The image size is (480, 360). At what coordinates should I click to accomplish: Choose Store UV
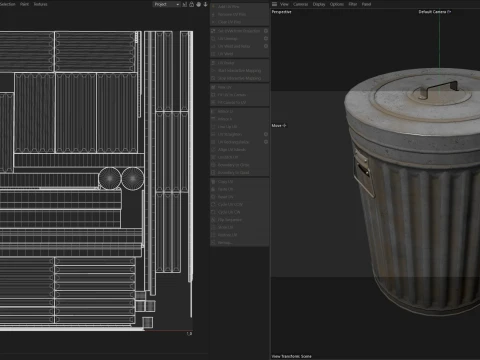[x=240, y=227]
